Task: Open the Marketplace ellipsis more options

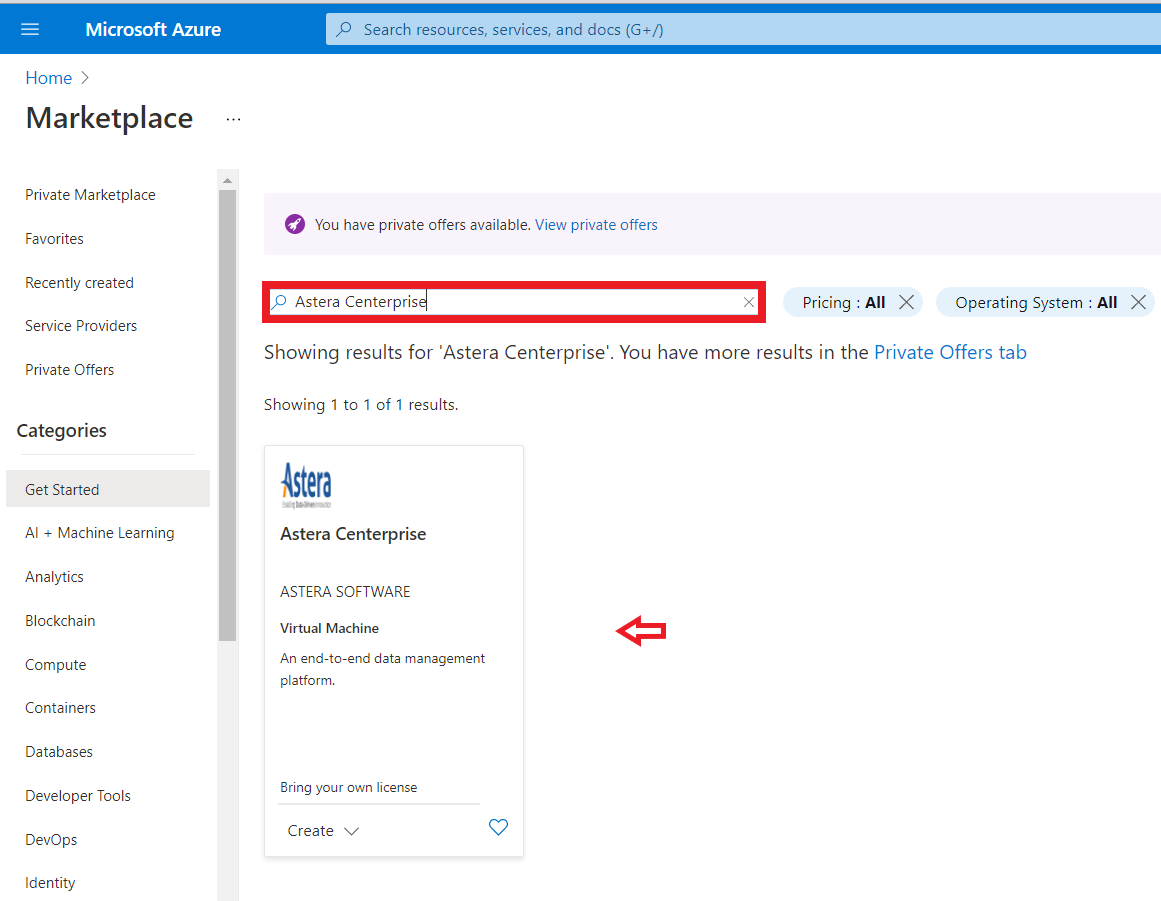Action: coord(233,119)
